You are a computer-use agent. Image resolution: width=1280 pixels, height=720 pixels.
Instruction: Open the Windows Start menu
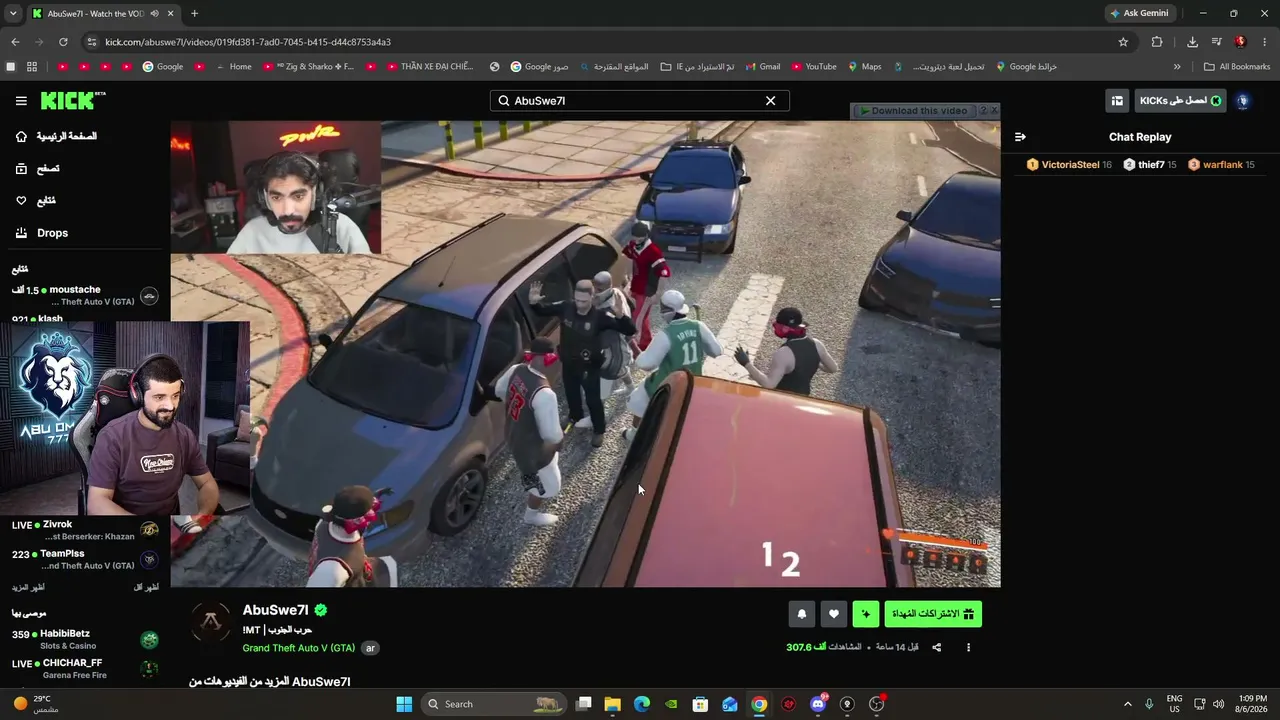404,704
